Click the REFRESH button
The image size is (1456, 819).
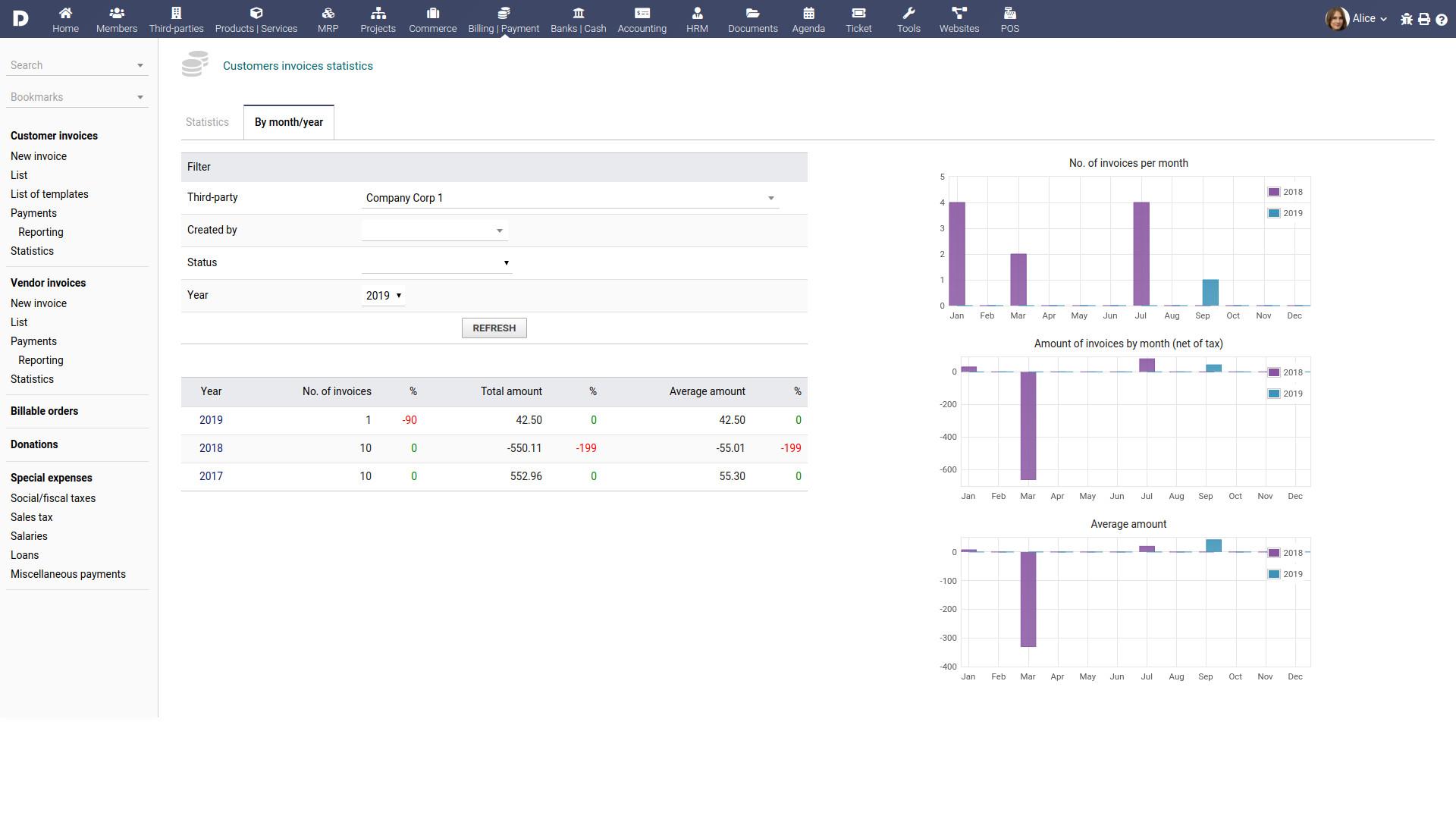click(x=494, y=328)
